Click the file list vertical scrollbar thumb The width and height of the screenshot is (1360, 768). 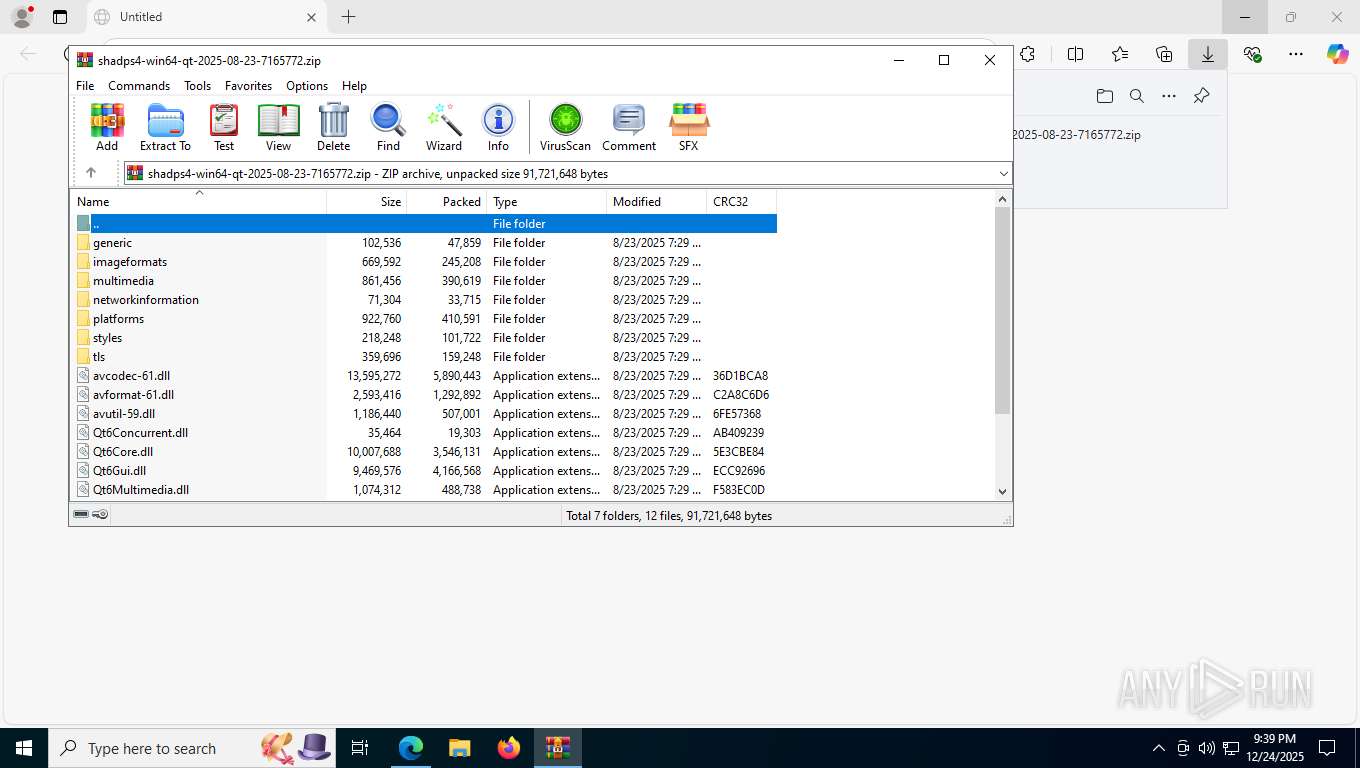click(x=1003, y=310)
